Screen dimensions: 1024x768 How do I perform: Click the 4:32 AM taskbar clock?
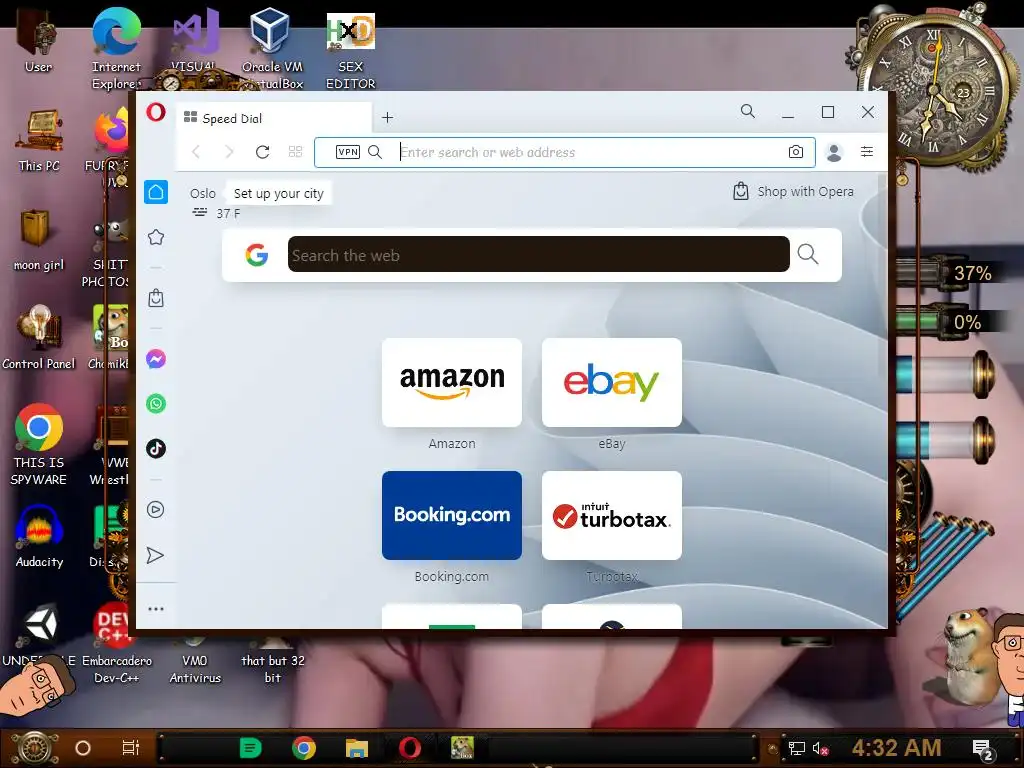tap(896, 748)
